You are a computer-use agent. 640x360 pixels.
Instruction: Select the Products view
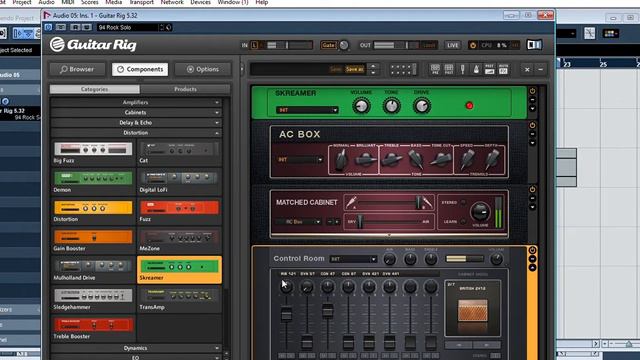(x=185, y=89)
